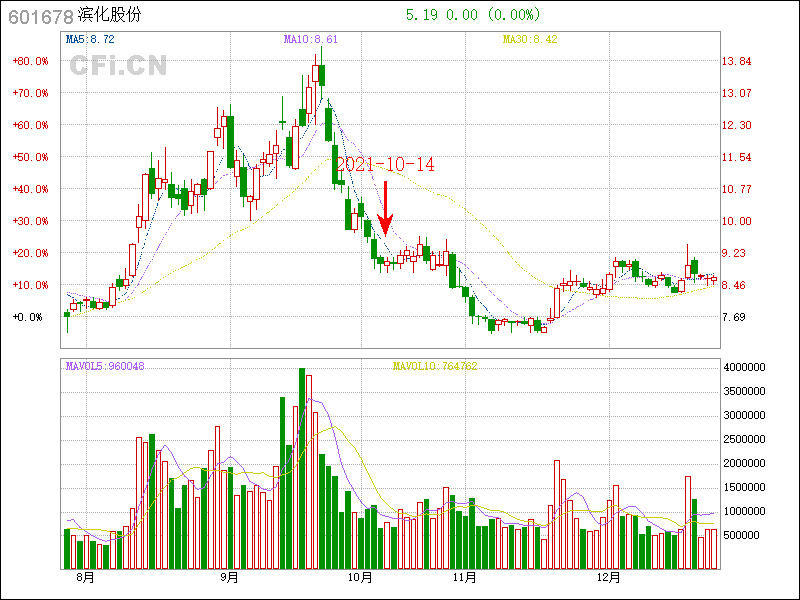Click the 13.84 price axis label
This screenshot has height=600, width=800.
click(x=736, y=61)
